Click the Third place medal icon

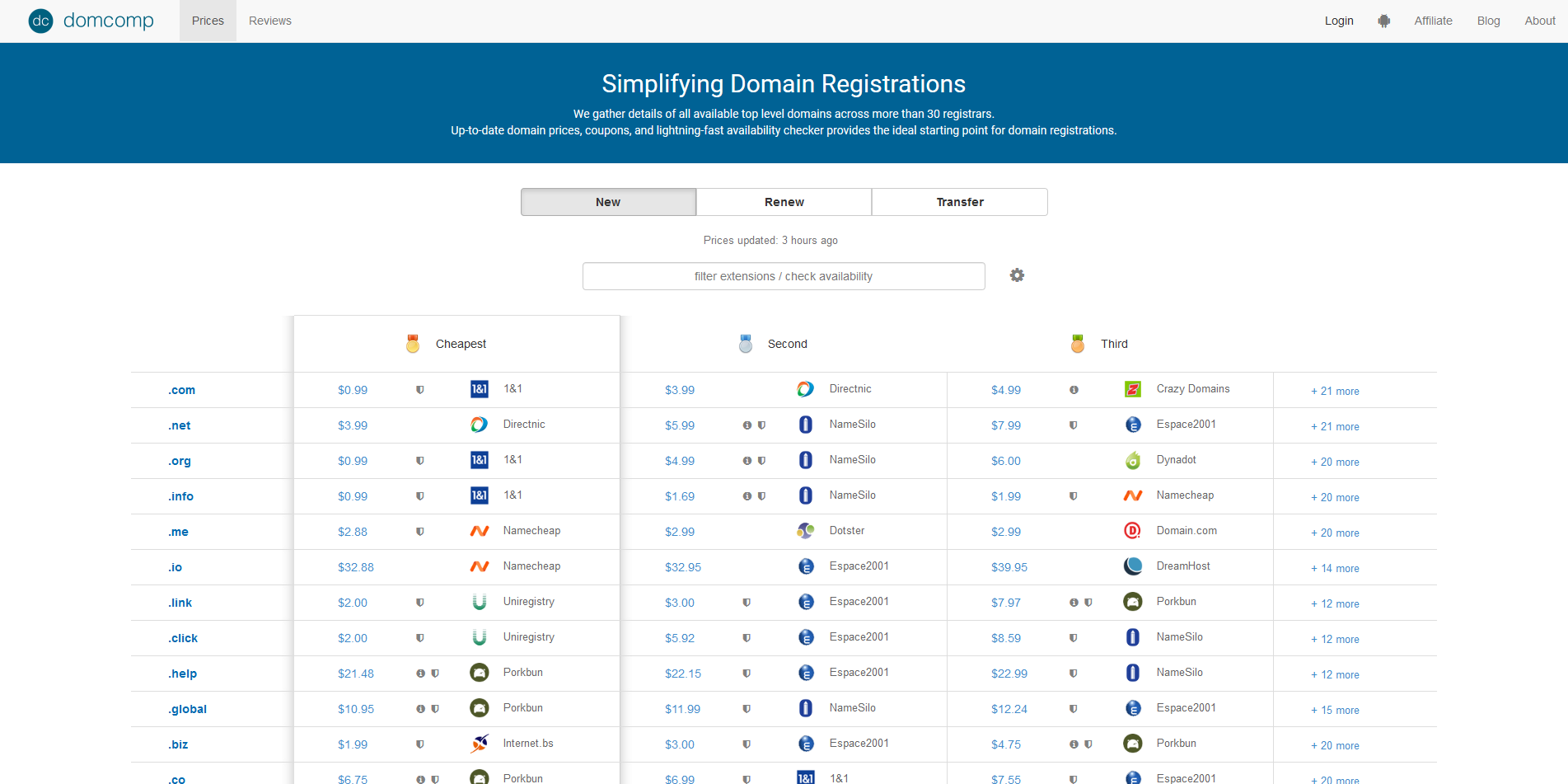point(1078,344)
